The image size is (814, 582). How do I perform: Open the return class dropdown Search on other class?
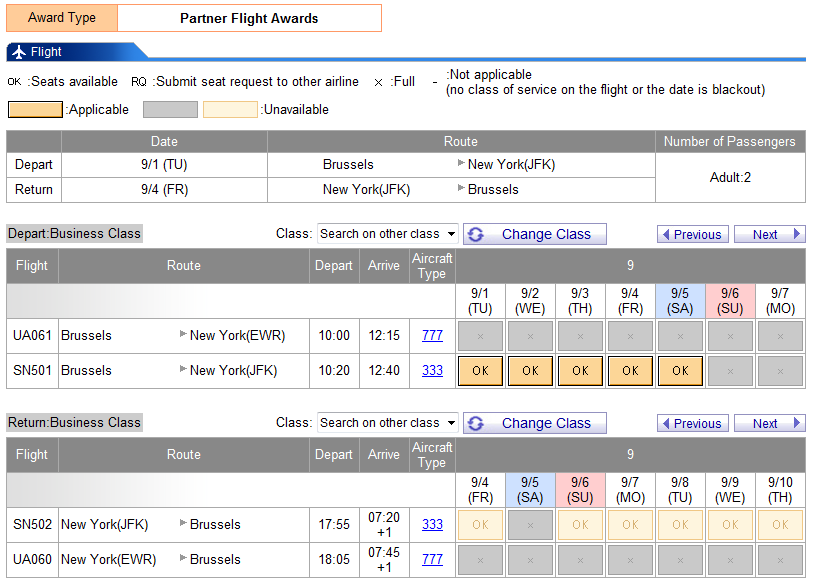coord(388,422)
